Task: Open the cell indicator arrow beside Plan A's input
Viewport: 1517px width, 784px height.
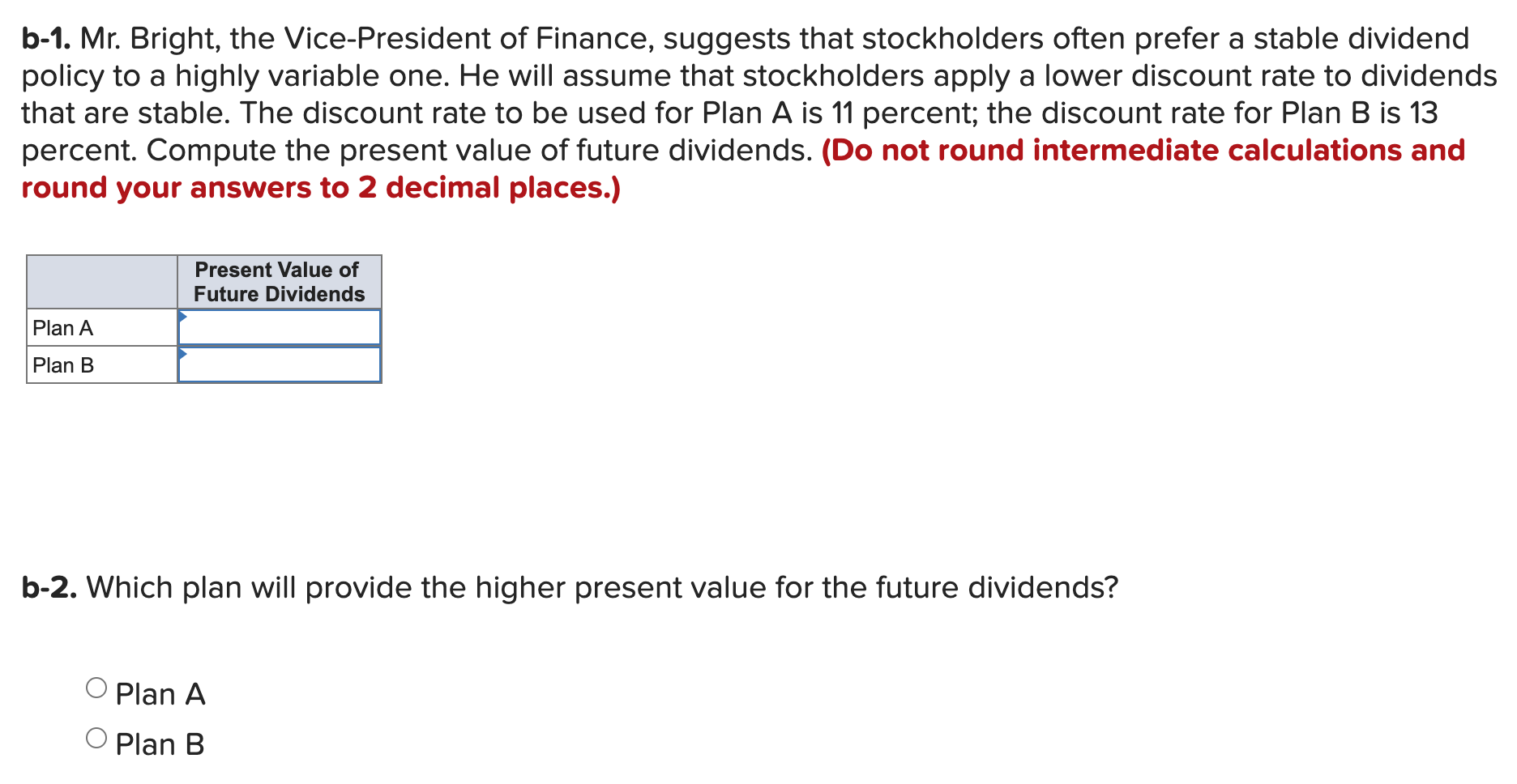Action: [182, 315]
